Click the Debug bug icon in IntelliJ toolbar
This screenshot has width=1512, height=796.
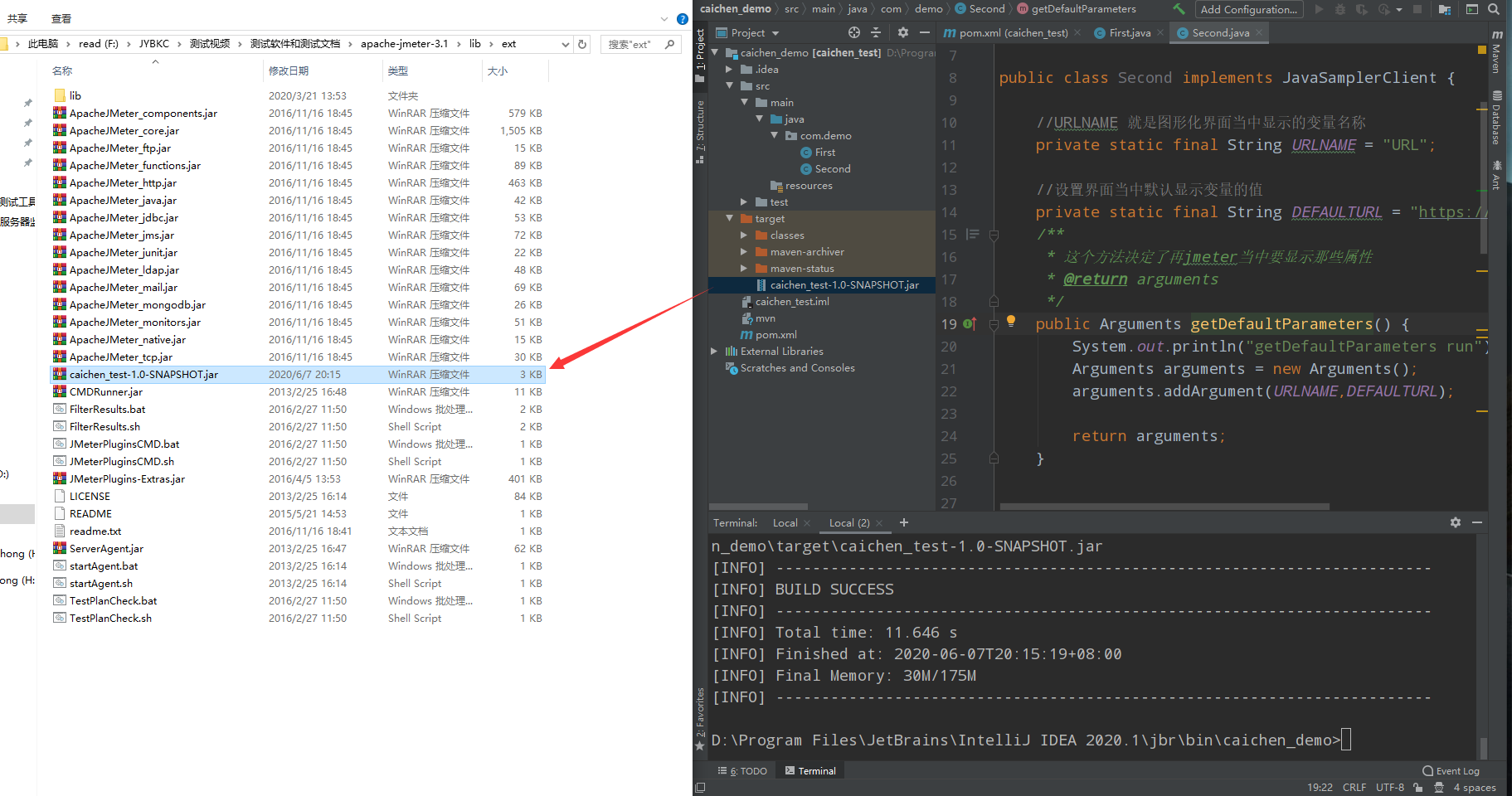point(1340,9)
